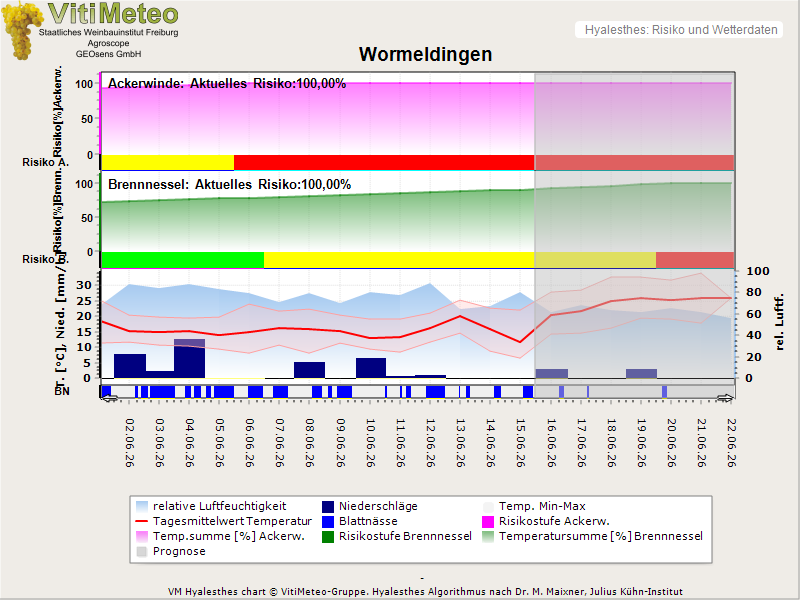Click the Brennnessel: Aktuelles Risiko:100,00% text
Screen dimensions: 800x600
[x=230, y=184]
